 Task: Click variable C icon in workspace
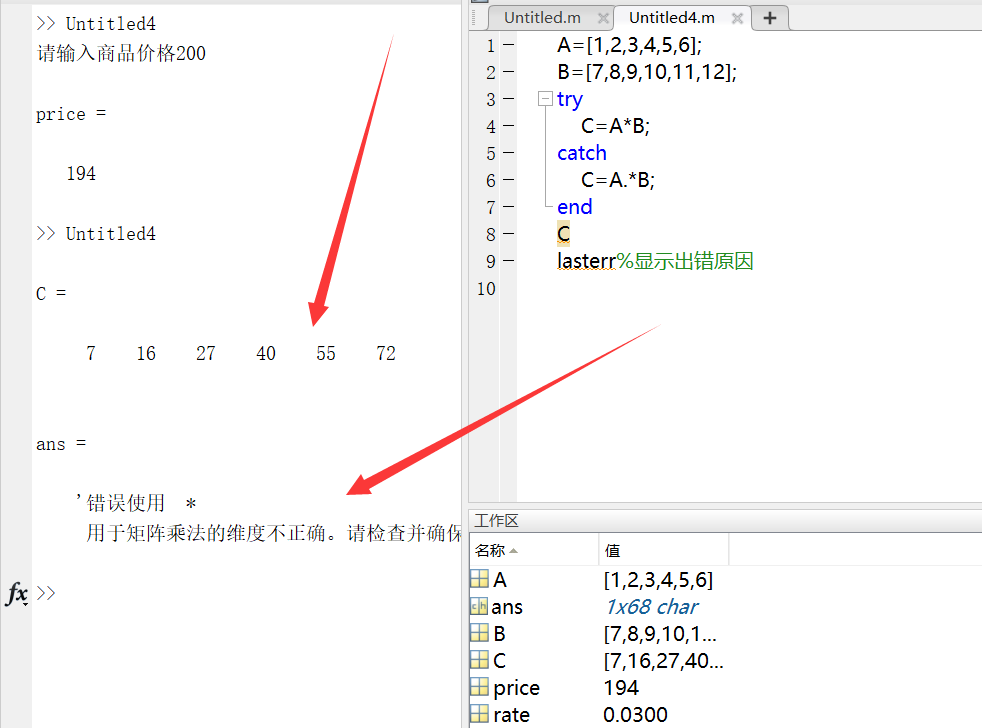click(x=479, y=660)
